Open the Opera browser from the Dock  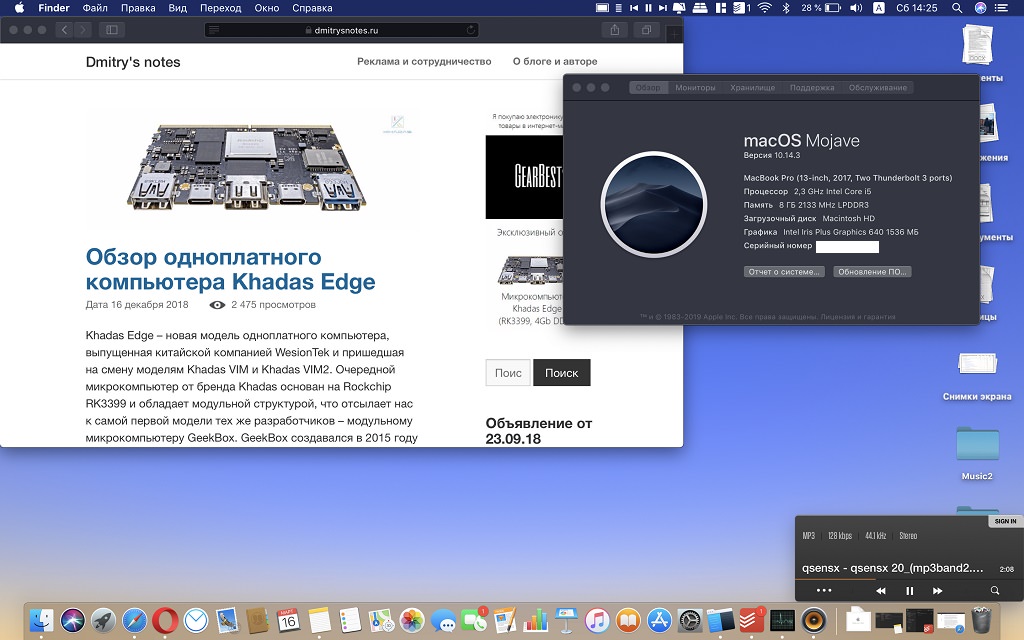165,620
